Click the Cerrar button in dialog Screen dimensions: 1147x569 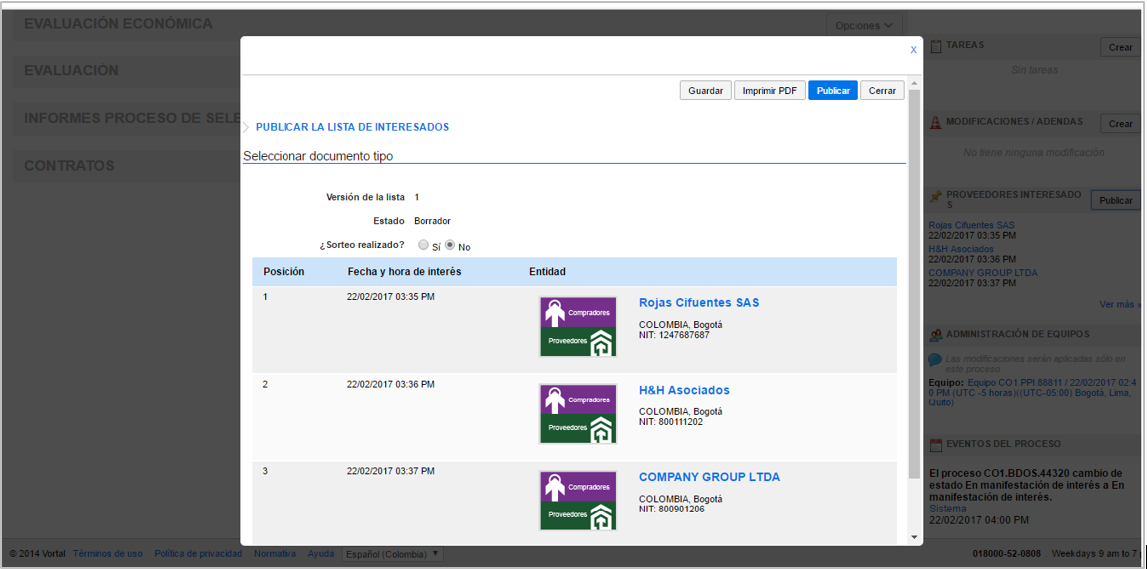pos(882,91)
